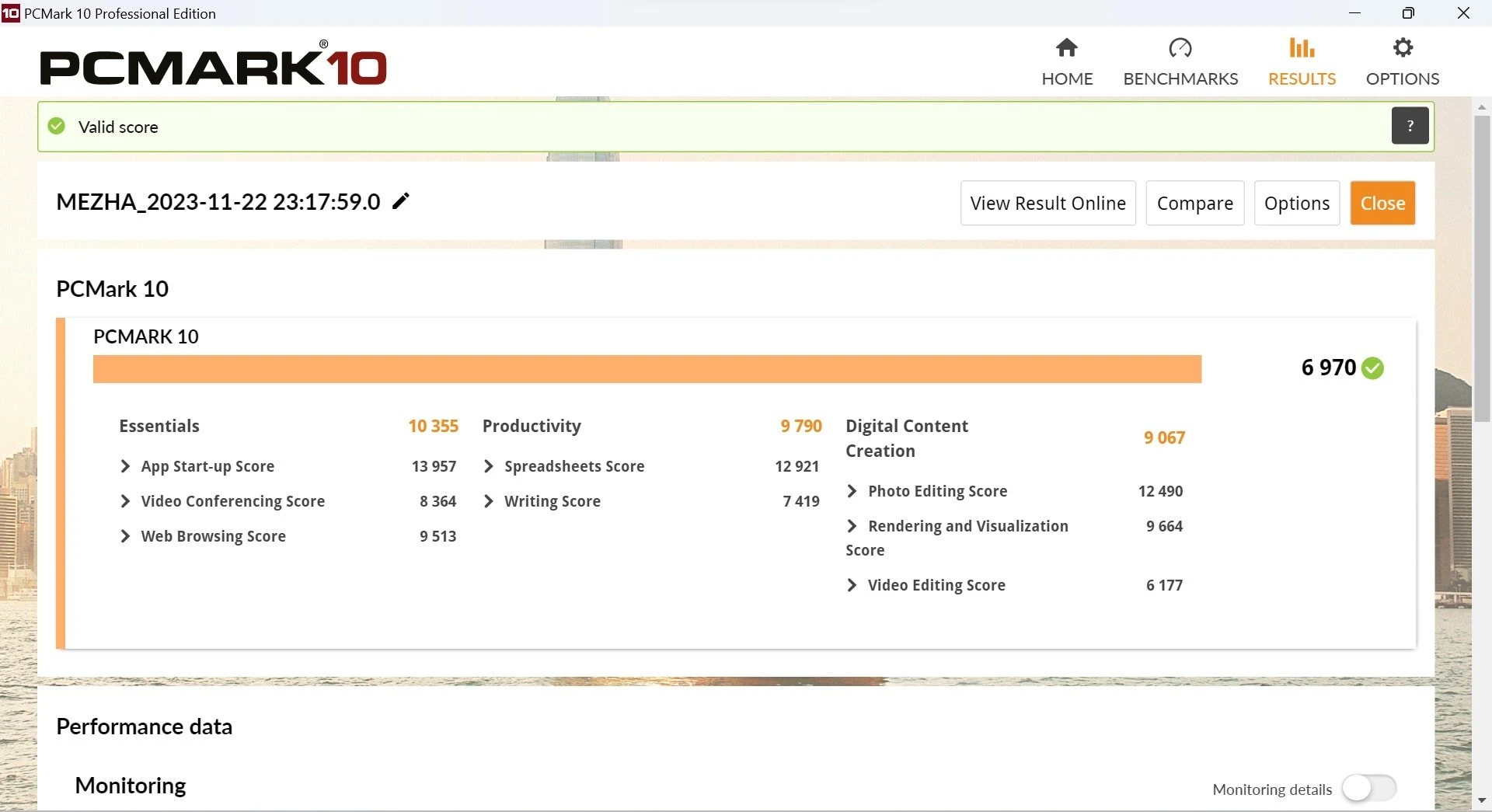Switch to the BENCHMARKS tab label
The height and width of the screenshot is (812, 1492).
(x=1180, y=78)
